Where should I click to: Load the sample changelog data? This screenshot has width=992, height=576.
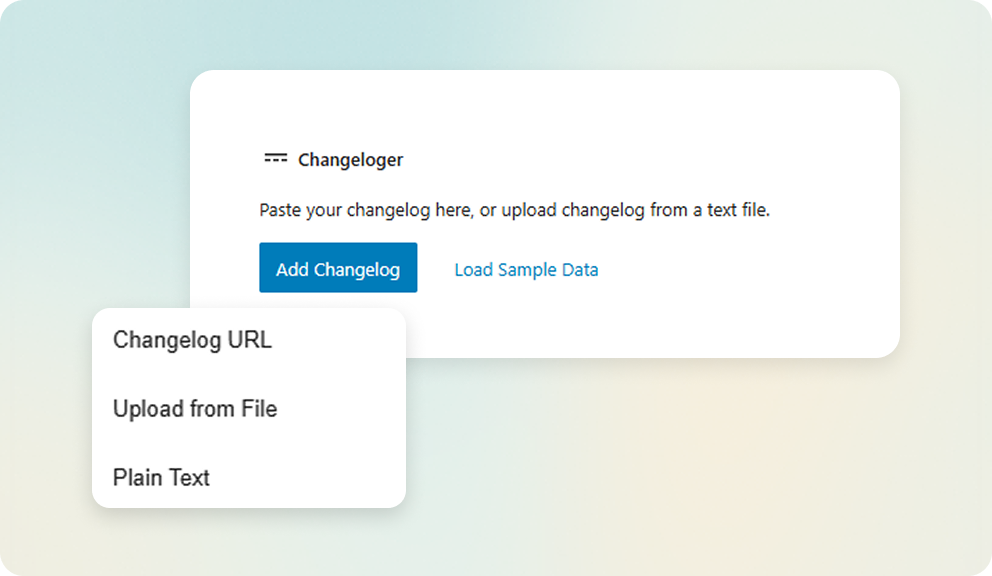(x=526, y=269)
